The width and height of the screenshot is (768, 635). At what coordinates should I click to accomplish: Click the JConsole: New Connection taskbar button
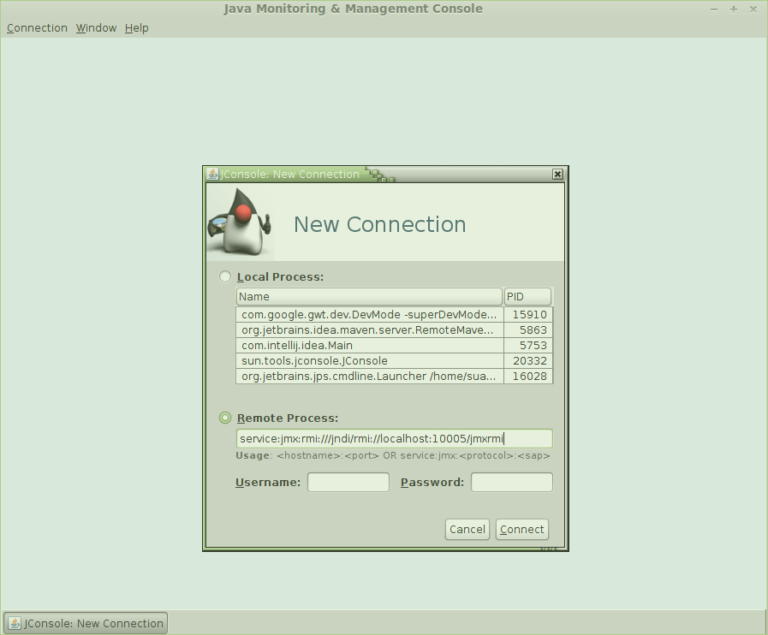86,623
